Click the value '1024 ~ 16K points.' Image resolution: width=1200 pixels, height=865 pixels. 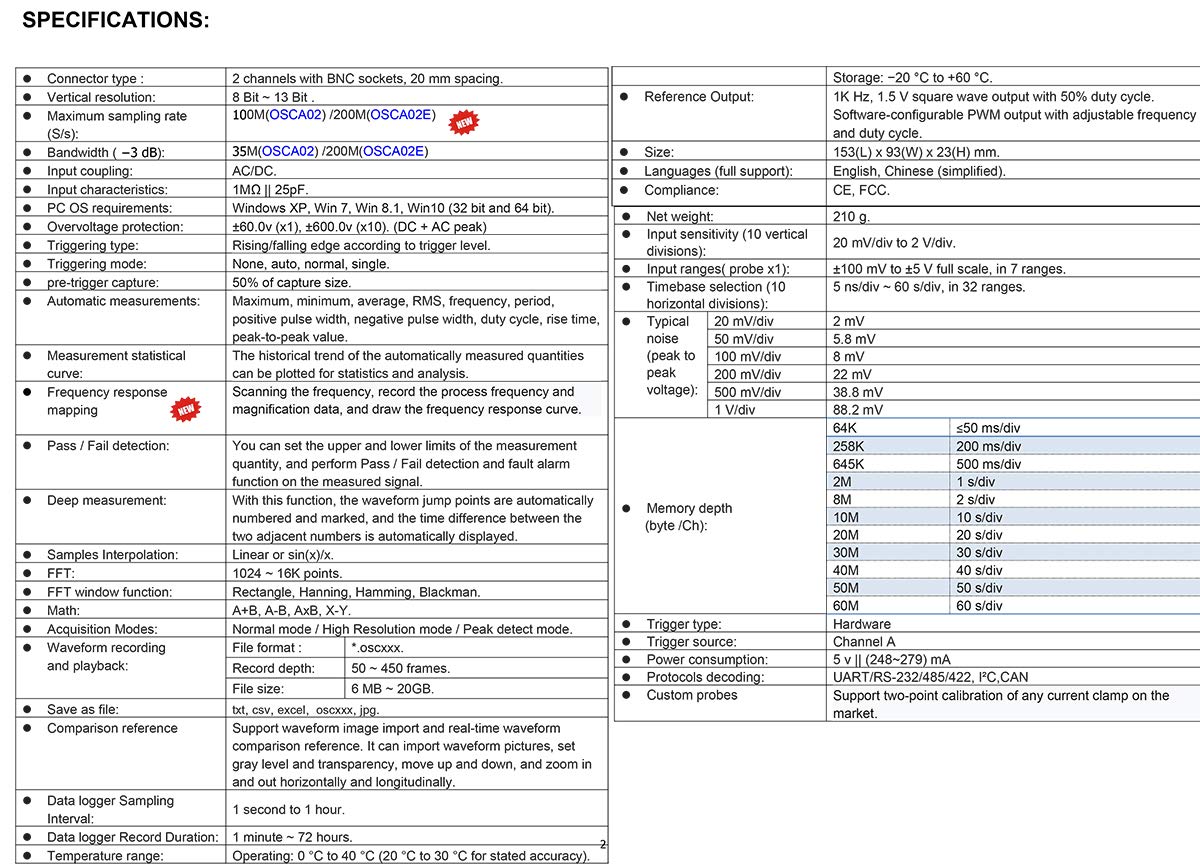[x=287, y=574]
